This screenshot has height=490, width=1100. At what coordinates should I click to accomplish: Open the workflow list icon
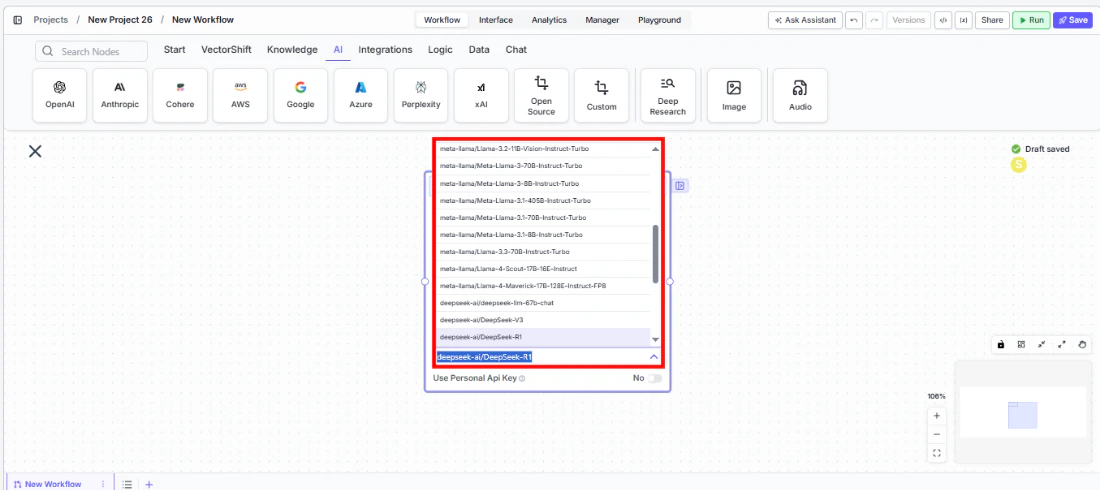pyautogui.click(x=128, y=484)
